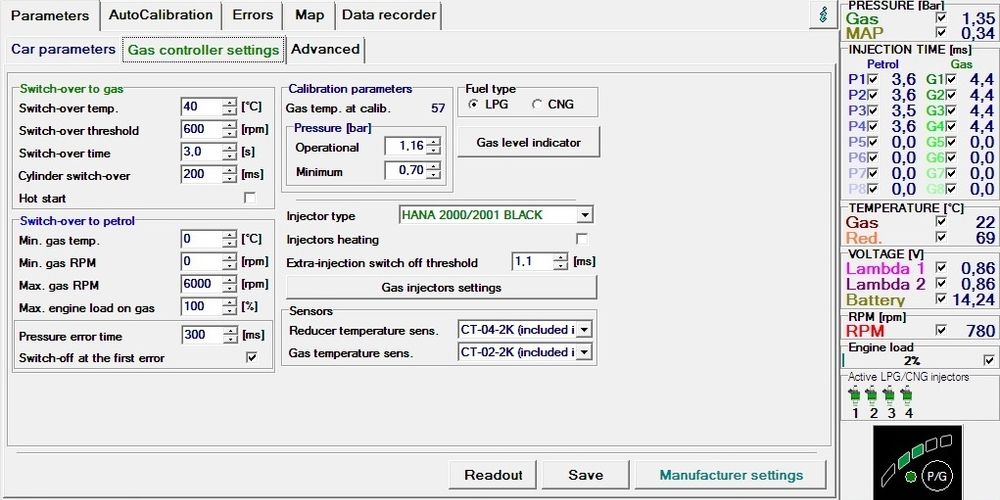Screen dimensions: 1000x500
Task: Toggle the Engine load checkbox
Action: 989,360
